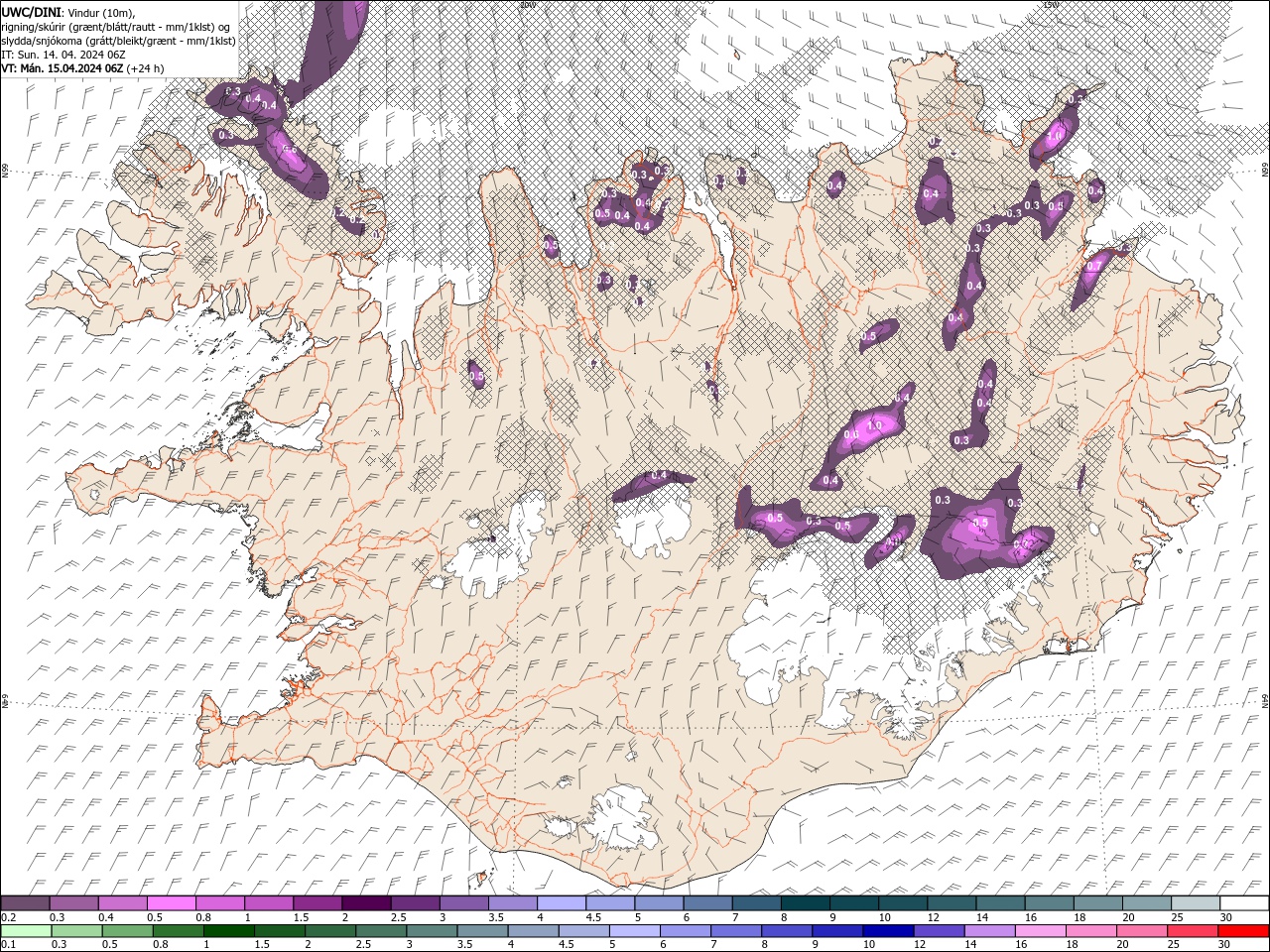
Task: Pick the snow scale swatch labeled 18
Action: [1096, 903]
